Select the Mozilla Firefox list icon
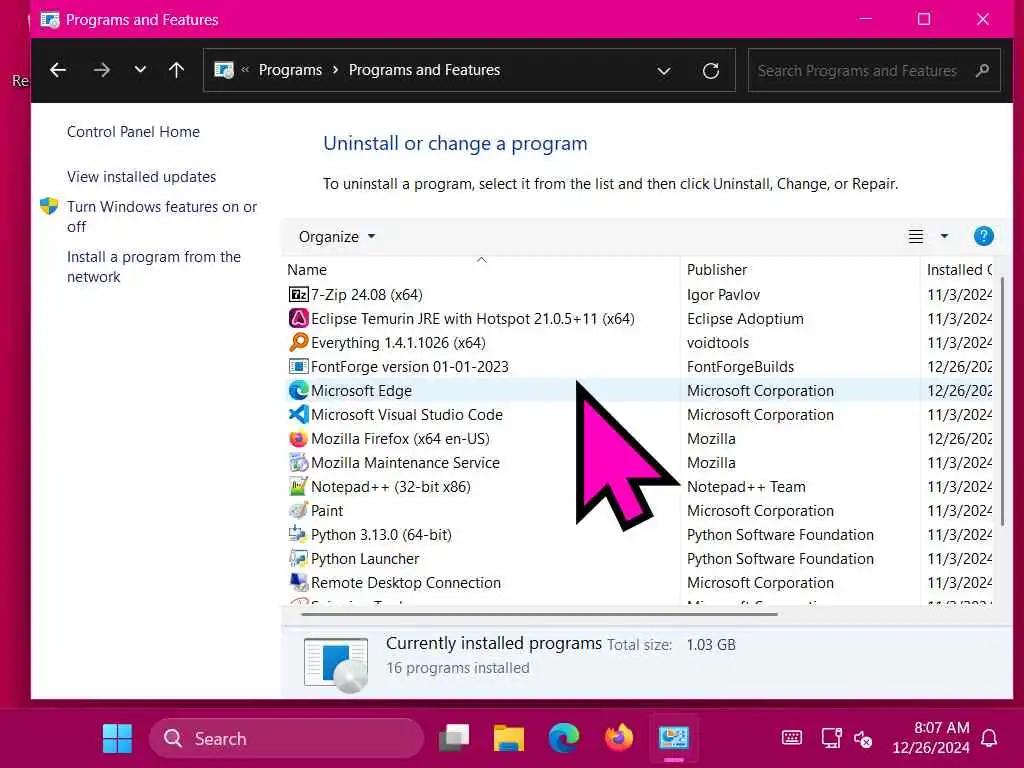The image size is (1024, 768). tap(298, 438)
